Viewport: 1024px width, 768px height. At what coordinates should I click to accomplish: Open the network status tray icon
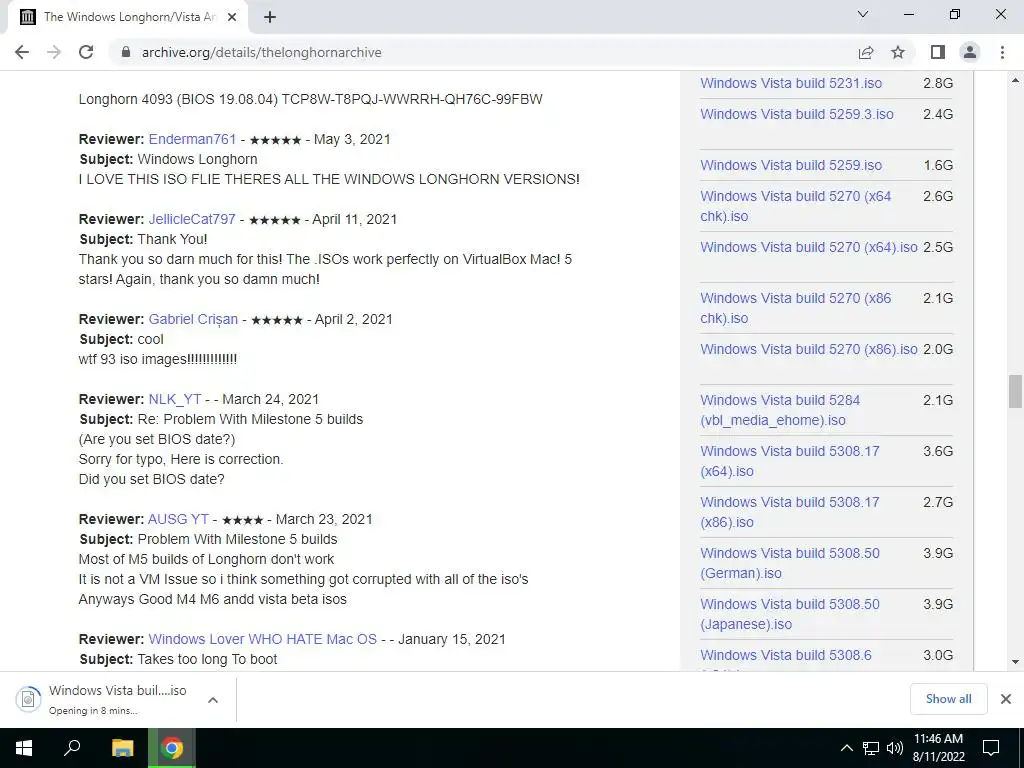click(871, 748)
